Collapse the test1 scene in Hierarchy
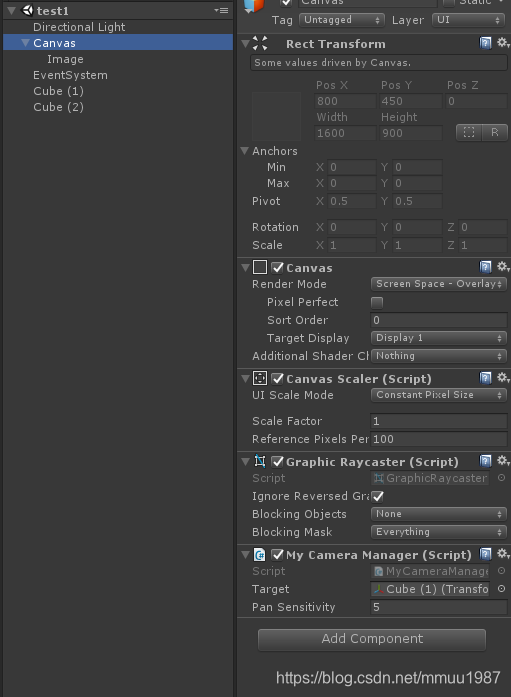 (11, 10)
